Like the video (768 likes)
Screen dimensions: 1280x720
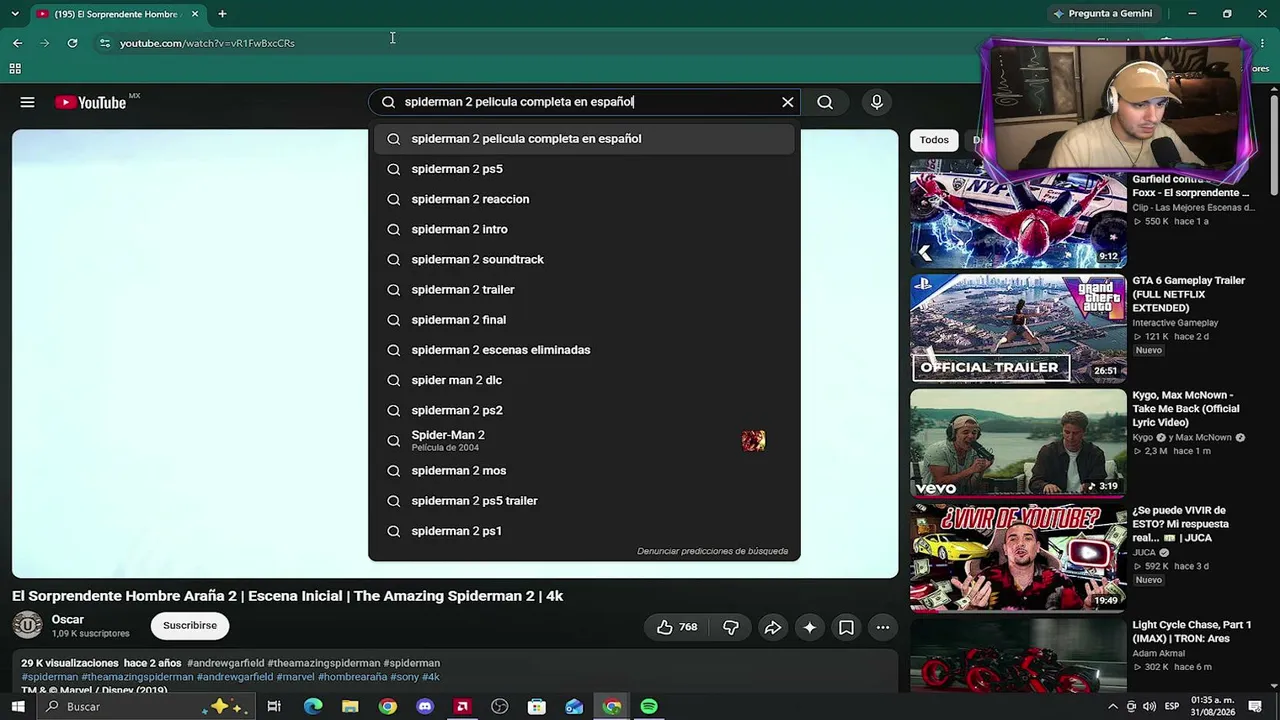[x=676, y=627]
